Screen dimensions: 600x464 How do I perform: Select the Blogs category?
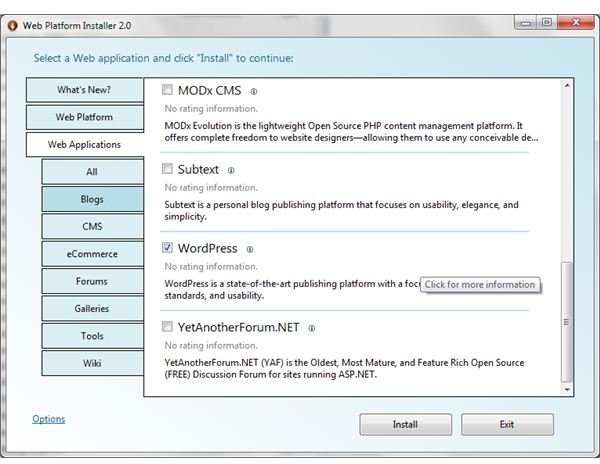[x=92, y=199]
